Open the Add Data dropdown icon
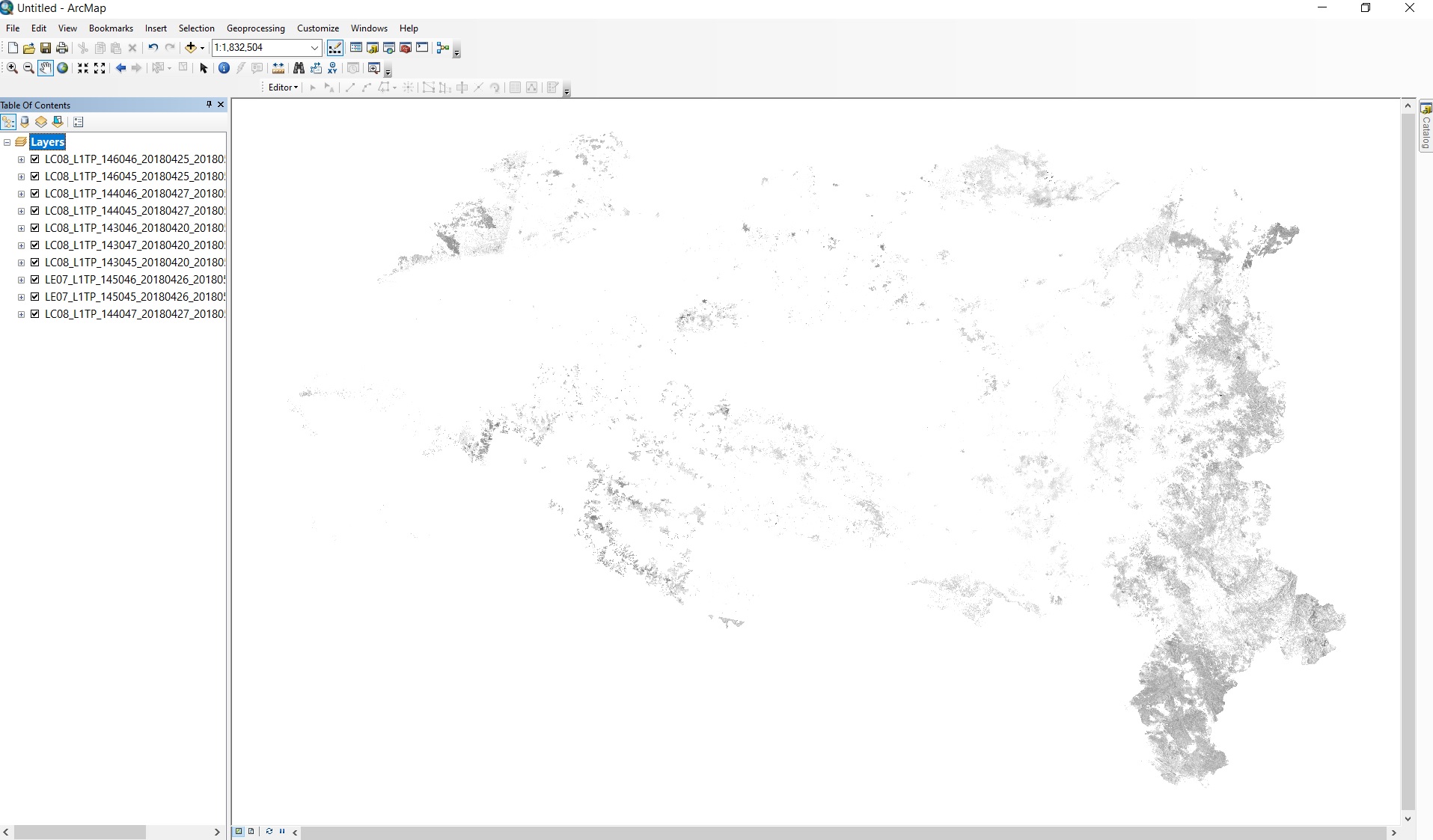The height and width of the screenshot is (840, 1433). coord(201,47)
